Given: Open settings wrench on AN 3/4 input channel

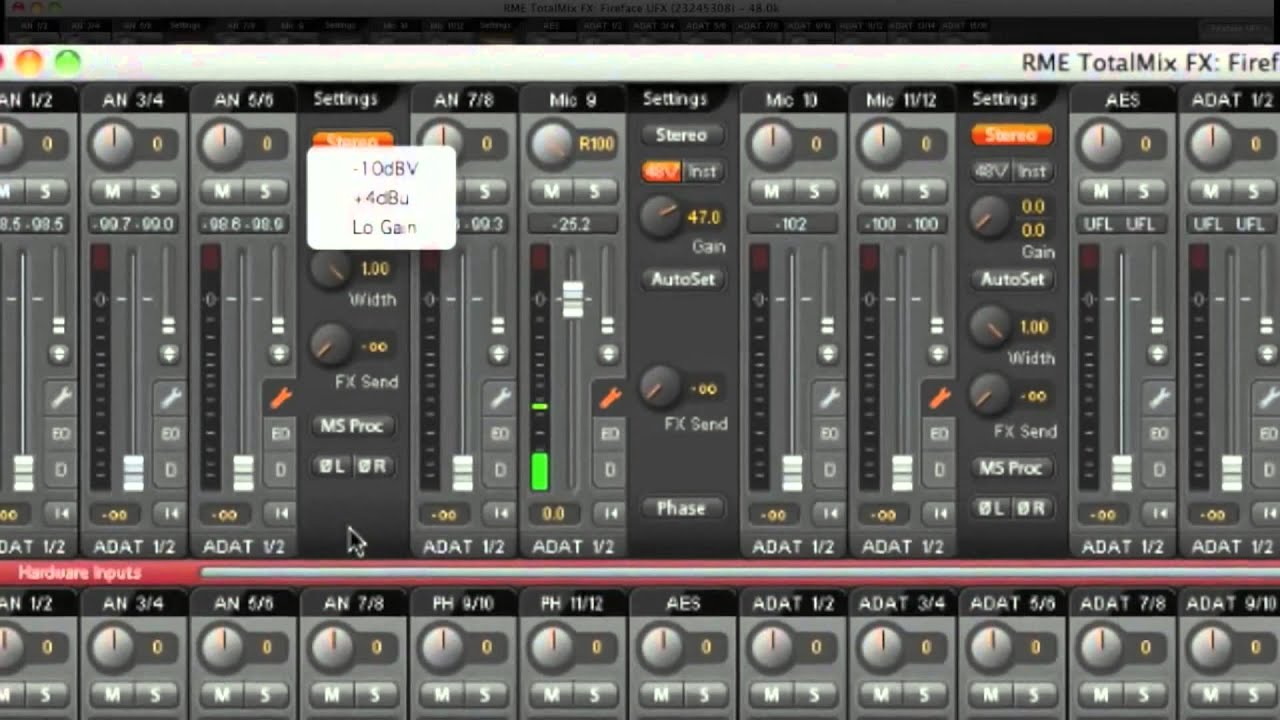Looking at the screenshot, I should [171, 398].
